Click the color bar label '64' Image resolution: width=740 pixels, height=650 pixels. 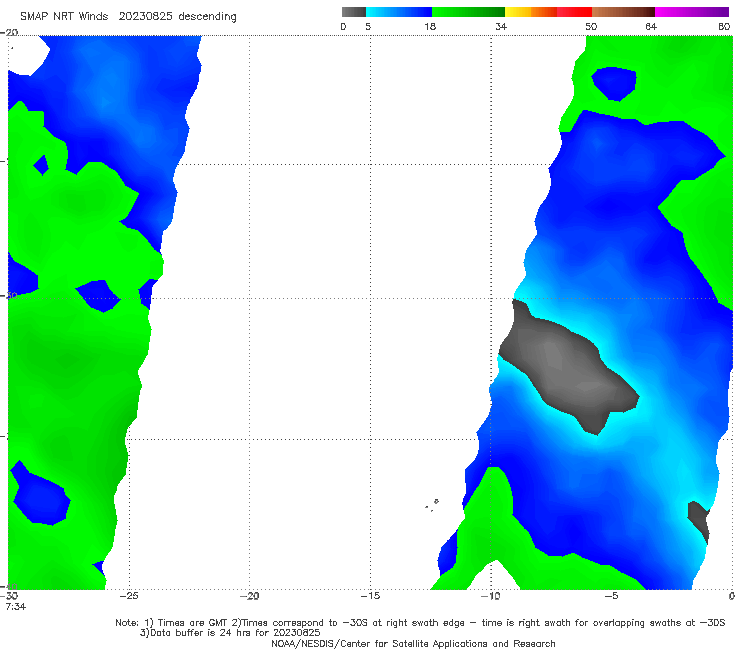651,27
